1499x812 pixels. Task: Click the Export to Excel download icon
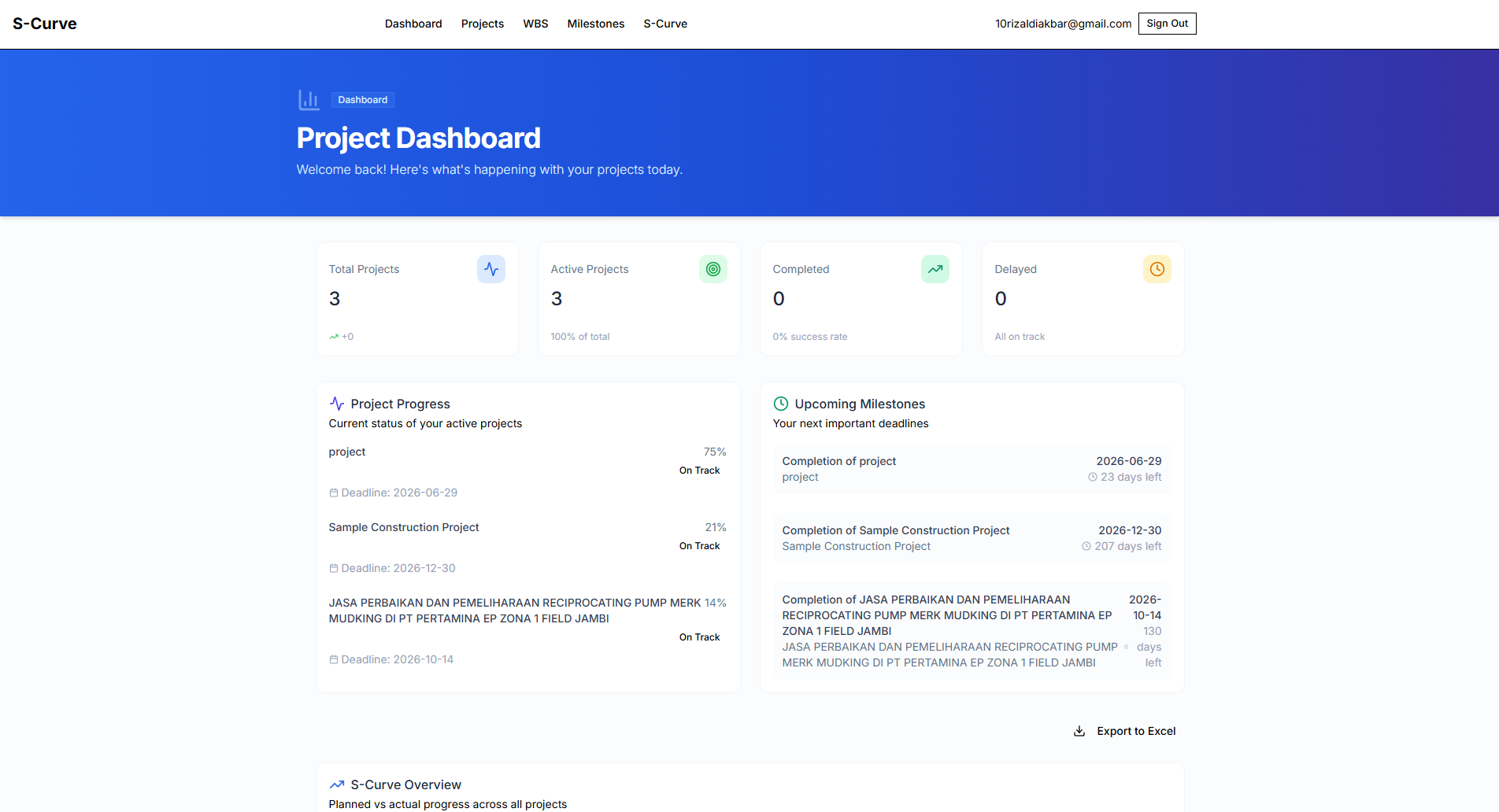[1079, 731]
